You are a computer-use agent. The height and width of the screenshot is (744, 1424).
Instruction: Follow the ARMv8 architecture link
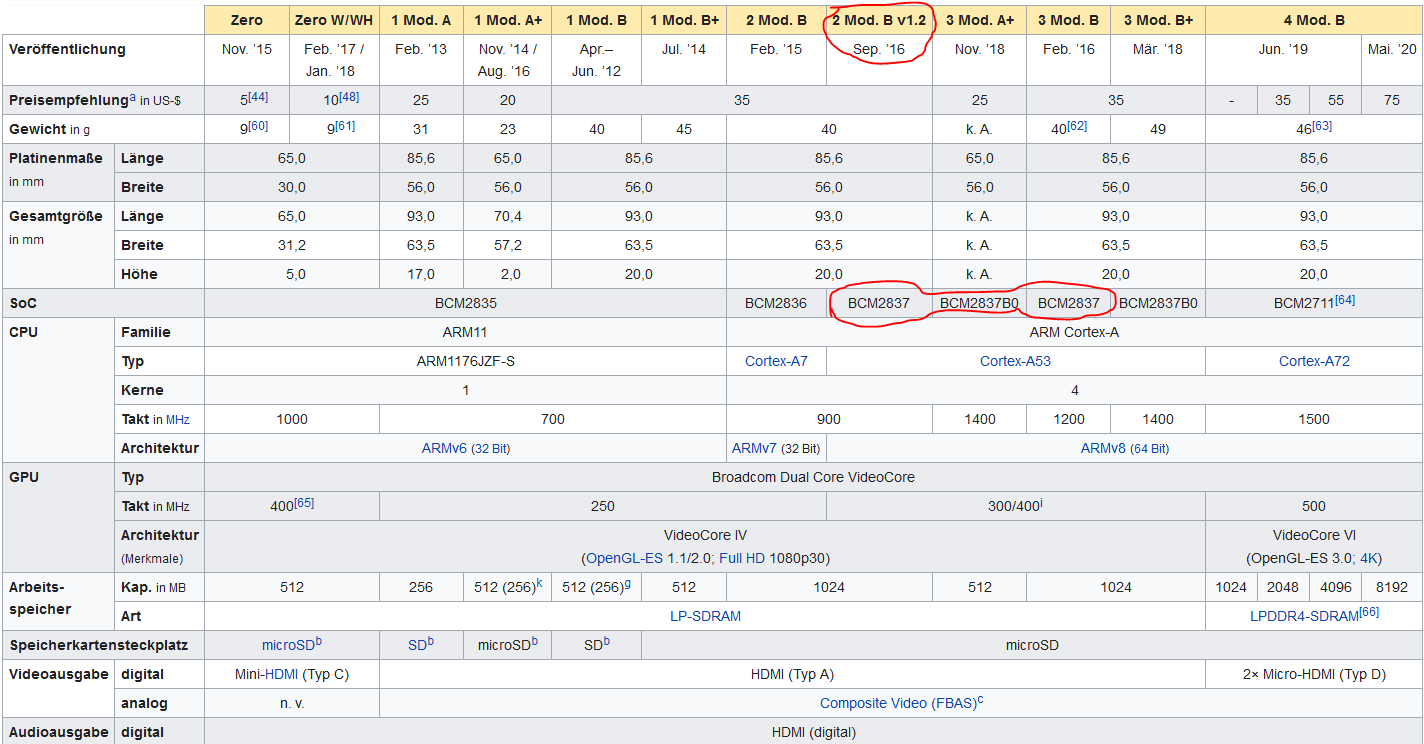tap(1103, 449)
